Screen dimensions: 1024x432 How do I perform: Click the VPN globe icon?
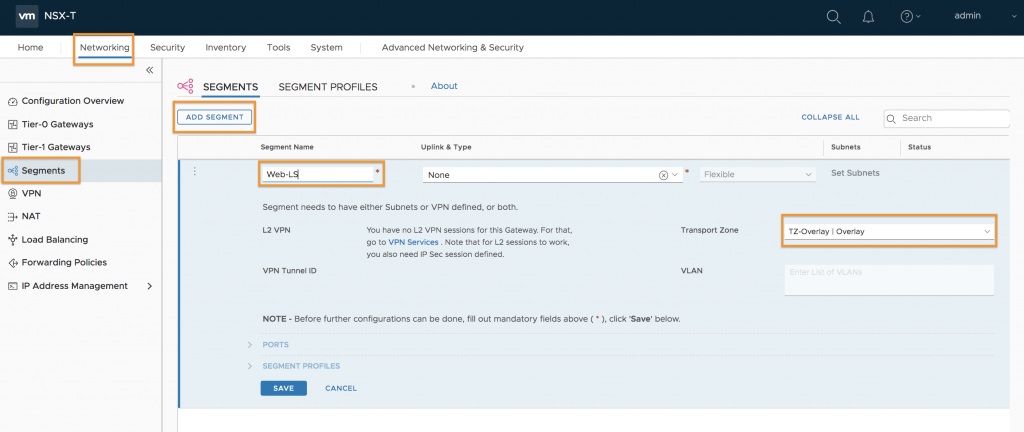click(x=12, y=194)
